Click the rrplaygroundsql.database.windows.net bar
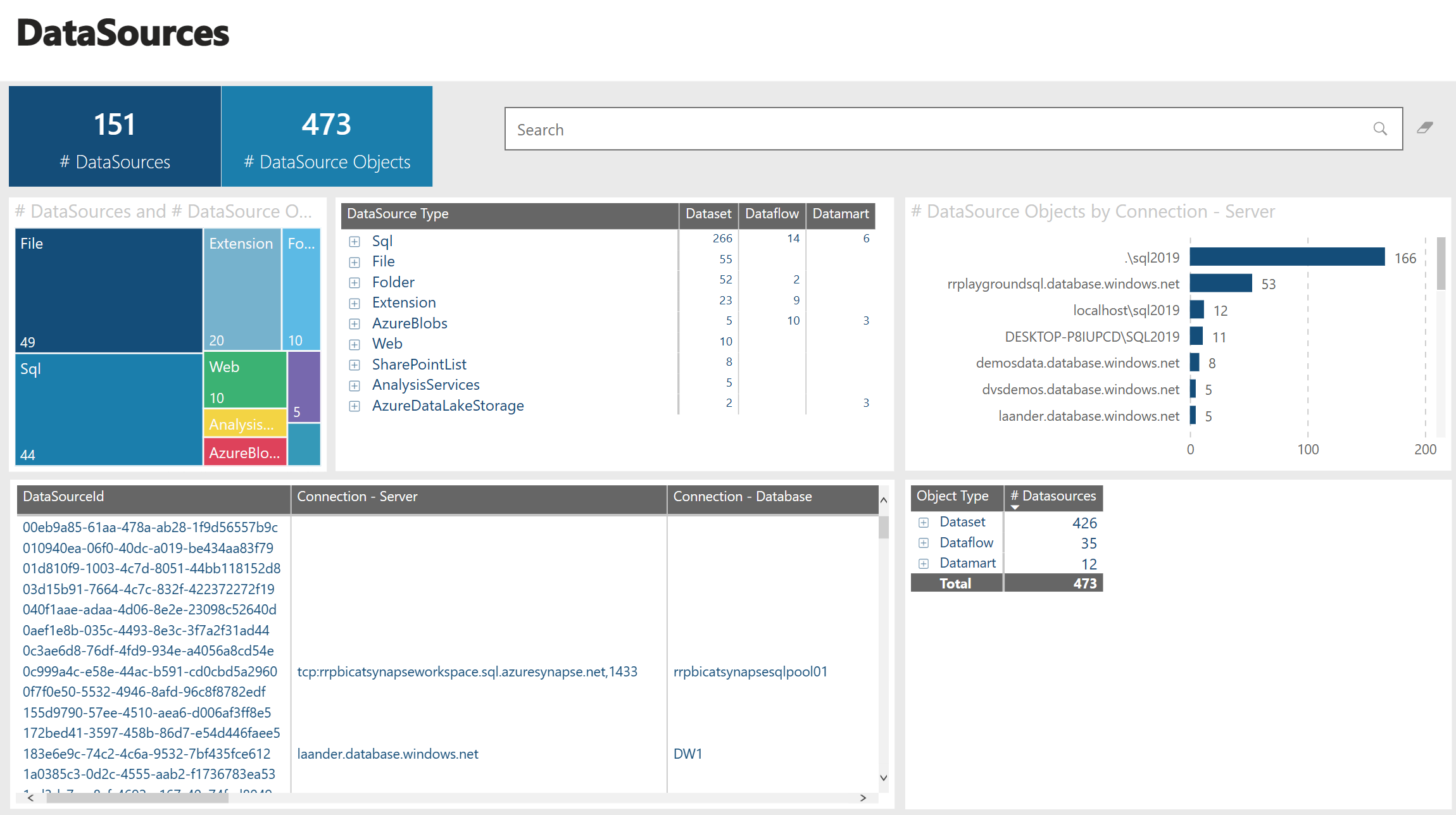The height and width of the screenshot is (815, 1456). 1221,283
